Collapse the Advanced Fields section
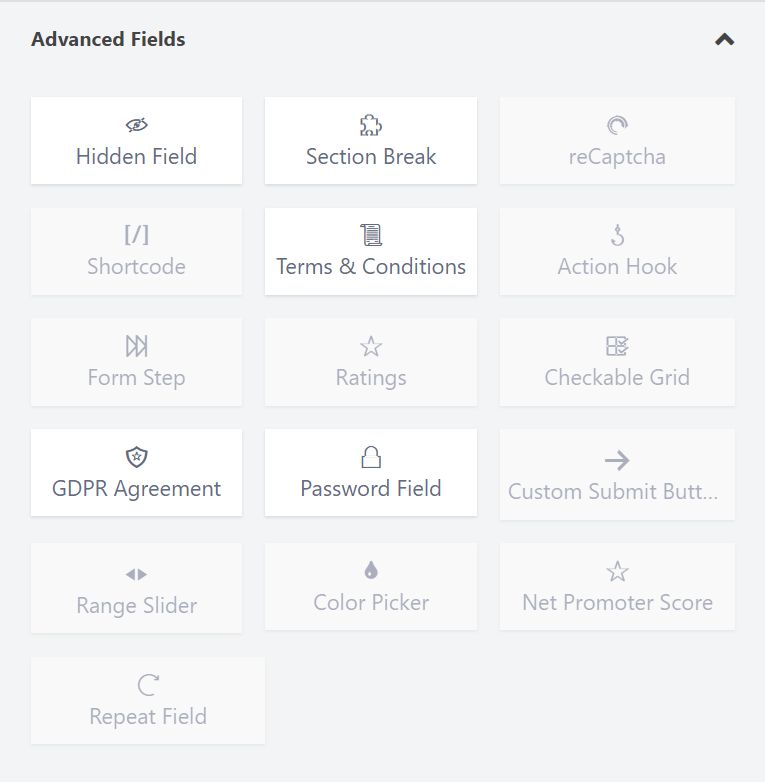This screenshot has width=765, height=782. 725,39
